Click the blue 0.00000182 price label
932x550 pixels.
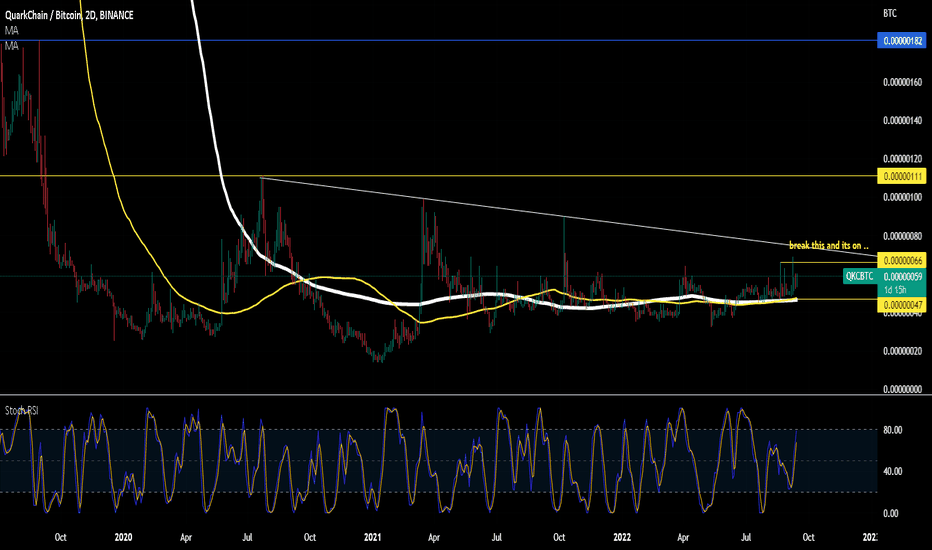click(x=902, y=41)
